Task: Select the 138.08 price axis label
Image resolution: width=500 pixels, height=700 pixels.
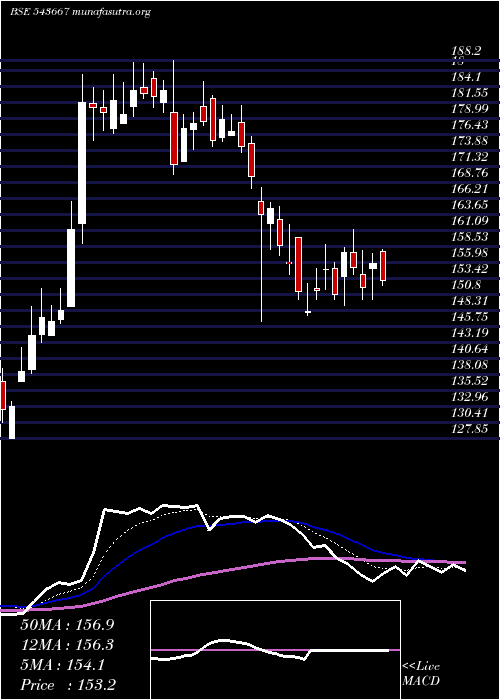Action: [469, 365]
